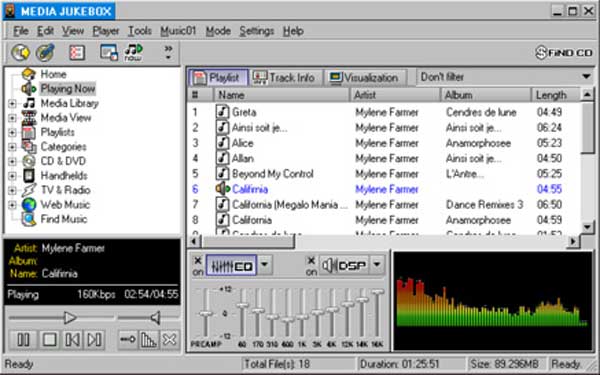Expand the Media View tree node

(12, 118)
